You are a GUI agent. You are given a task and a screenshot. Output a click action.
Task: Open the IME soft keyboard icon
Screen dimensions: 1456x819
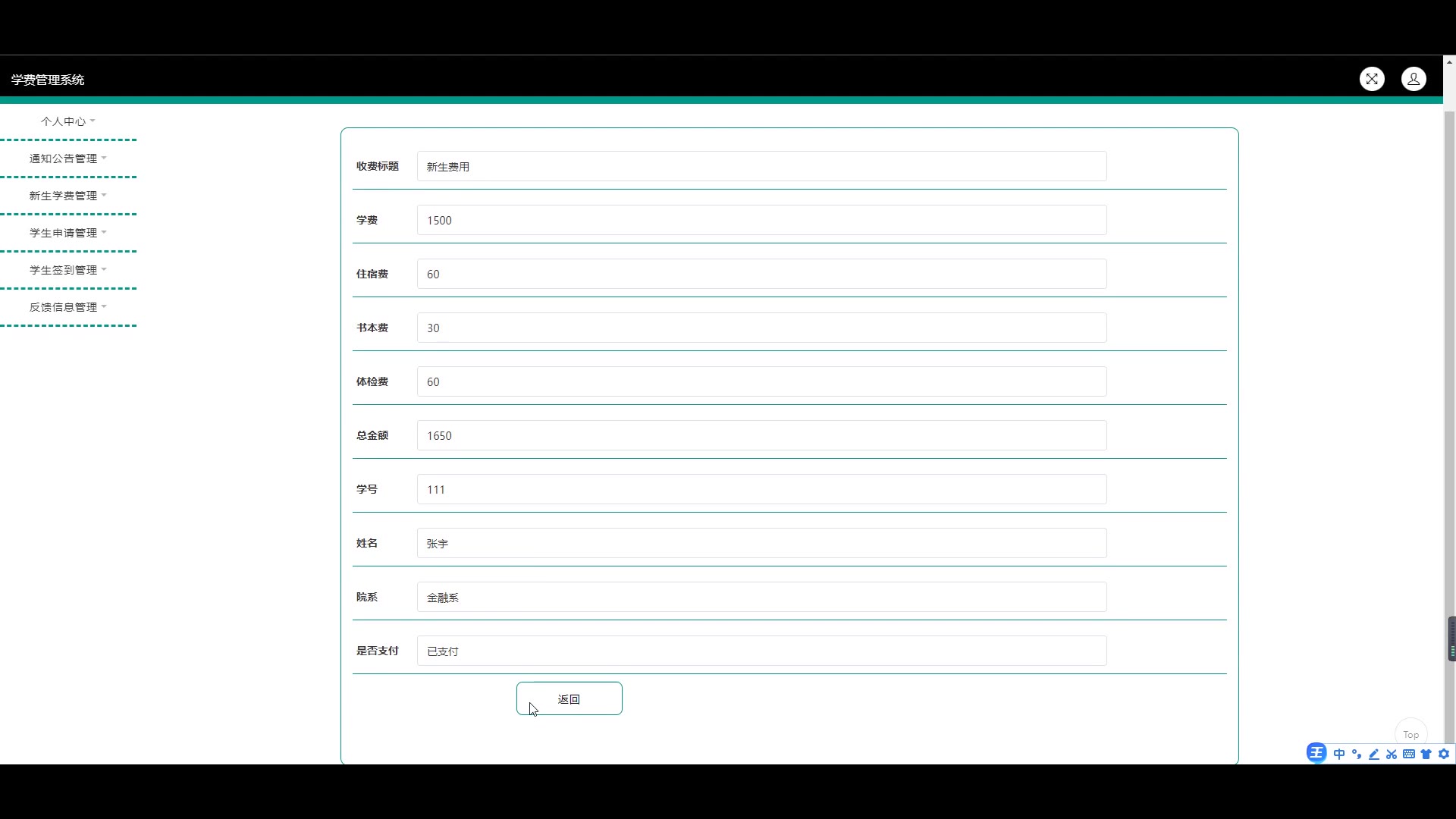pos(1409,754)
